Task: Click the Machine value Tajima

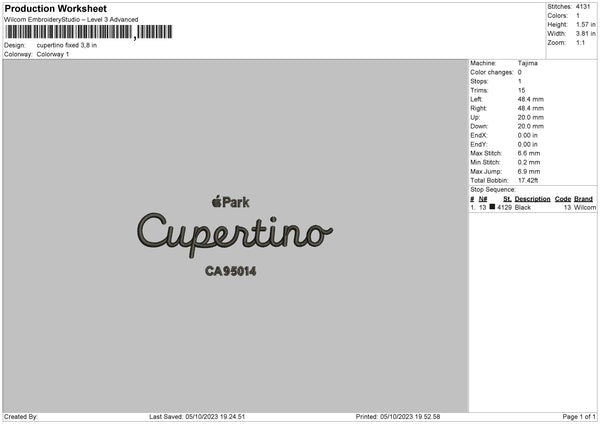Action: click(x=528, y=63)
